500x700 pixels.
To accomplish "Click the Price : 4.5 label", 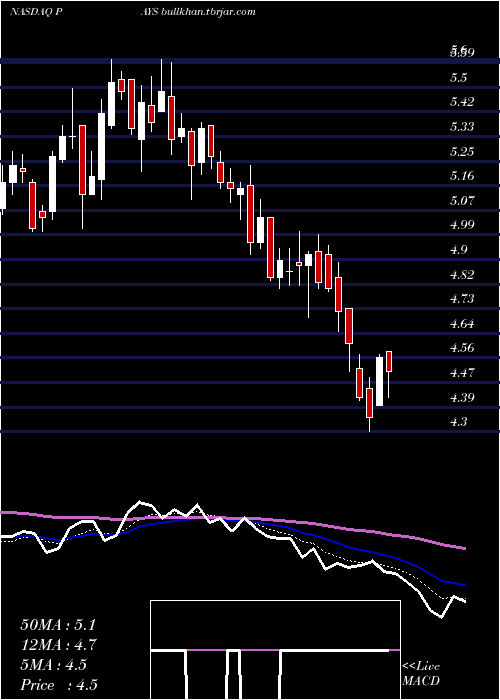I will pyautogui.click(x=58, y=685).
